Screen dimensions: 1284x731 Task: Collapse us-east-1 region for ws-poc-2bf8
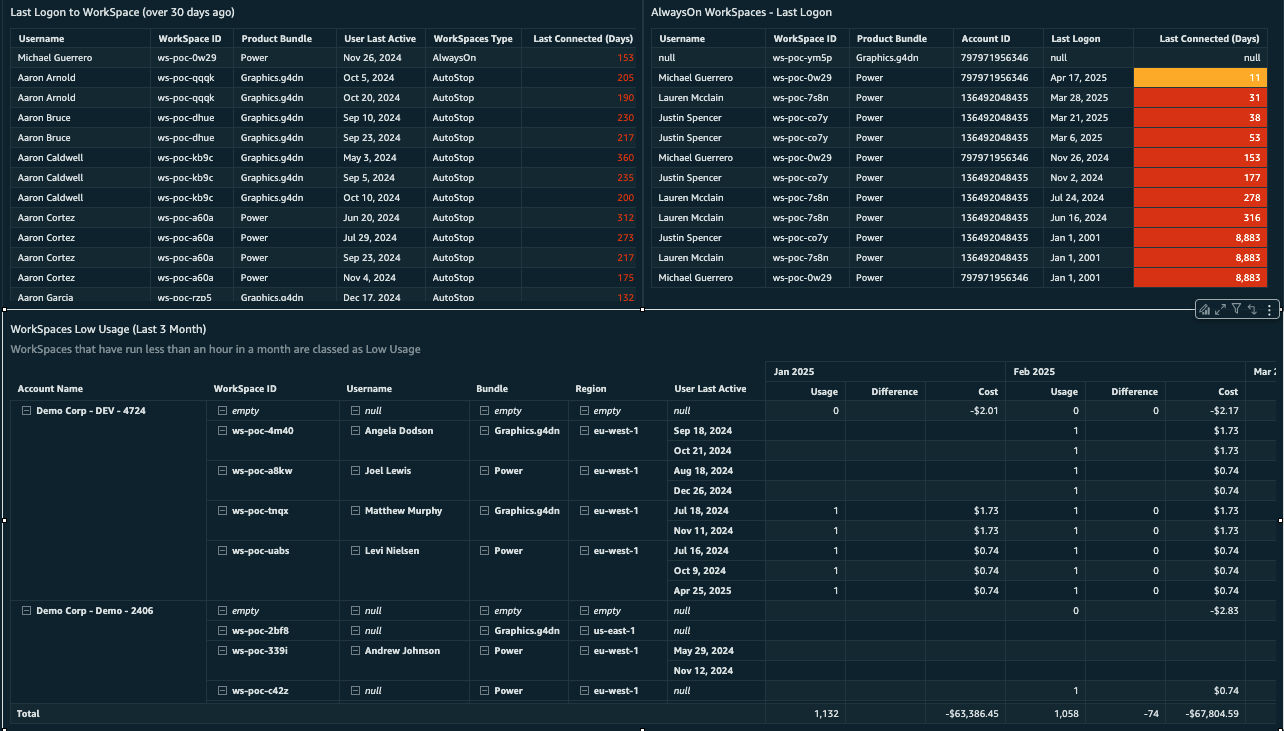tap(584, 631)
